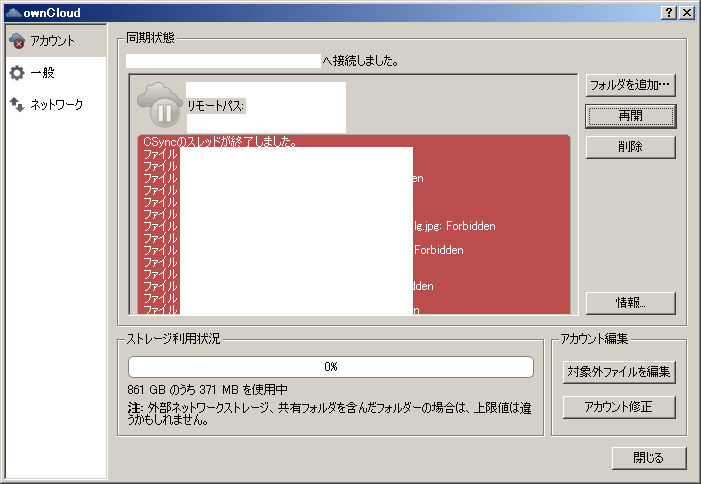Click the network arrows icon
This screenshot has width=701, height=484.
pyautogui.click(x=17, y=105)
